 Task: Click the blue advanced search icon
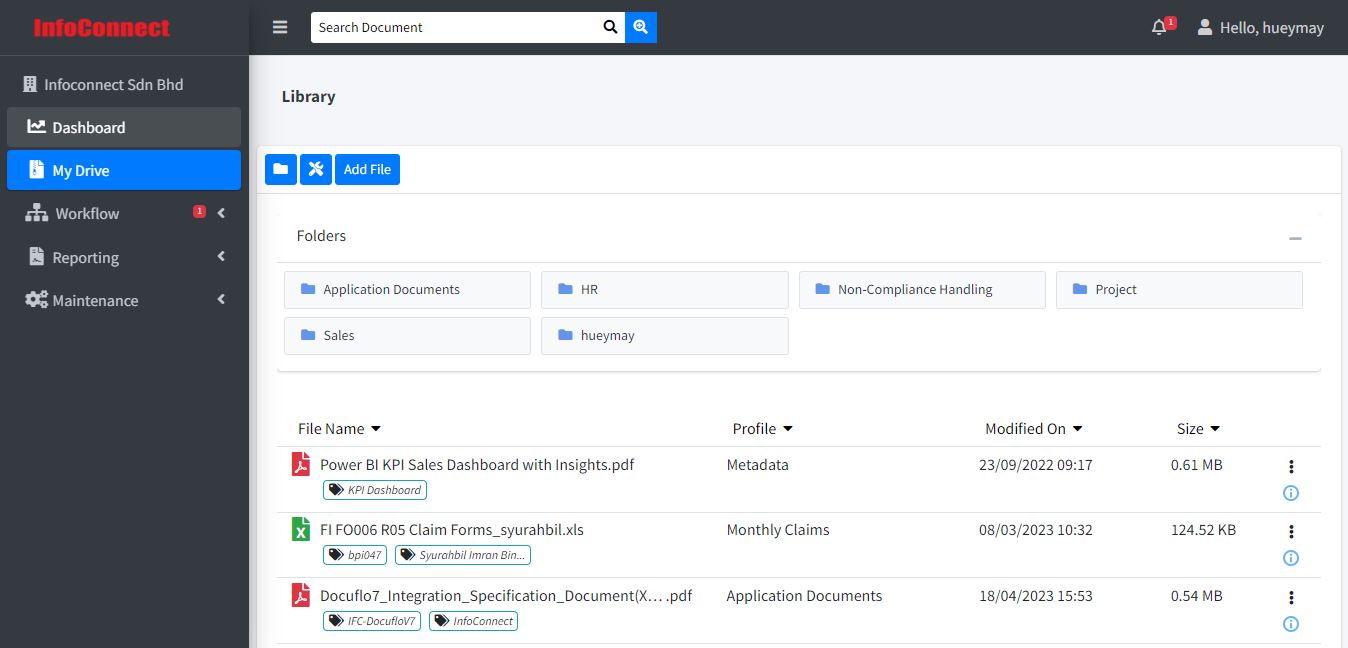point(640,27)
